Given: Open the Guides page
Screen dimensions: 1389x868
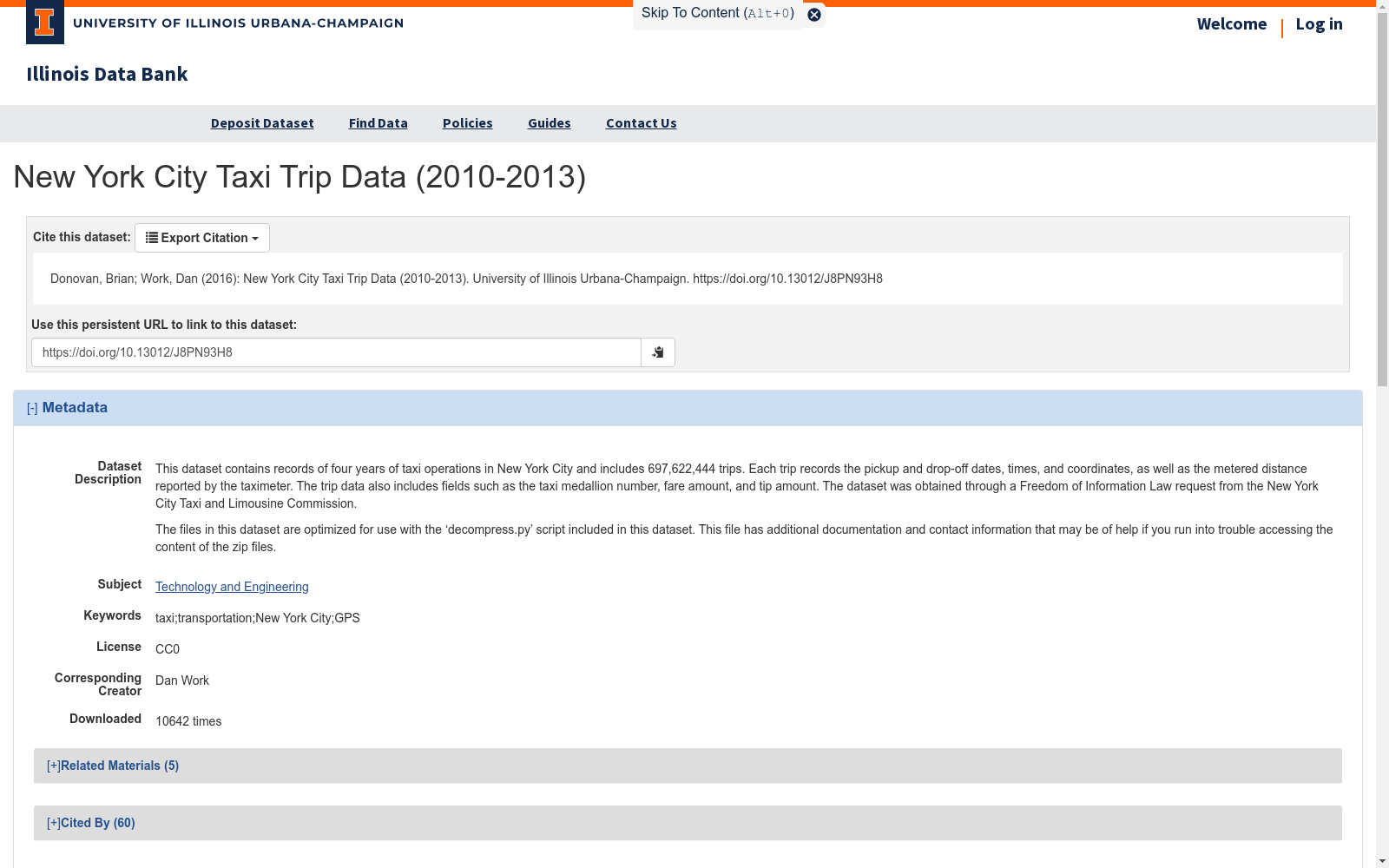Looking at the screenshot, I should point(550,123).
